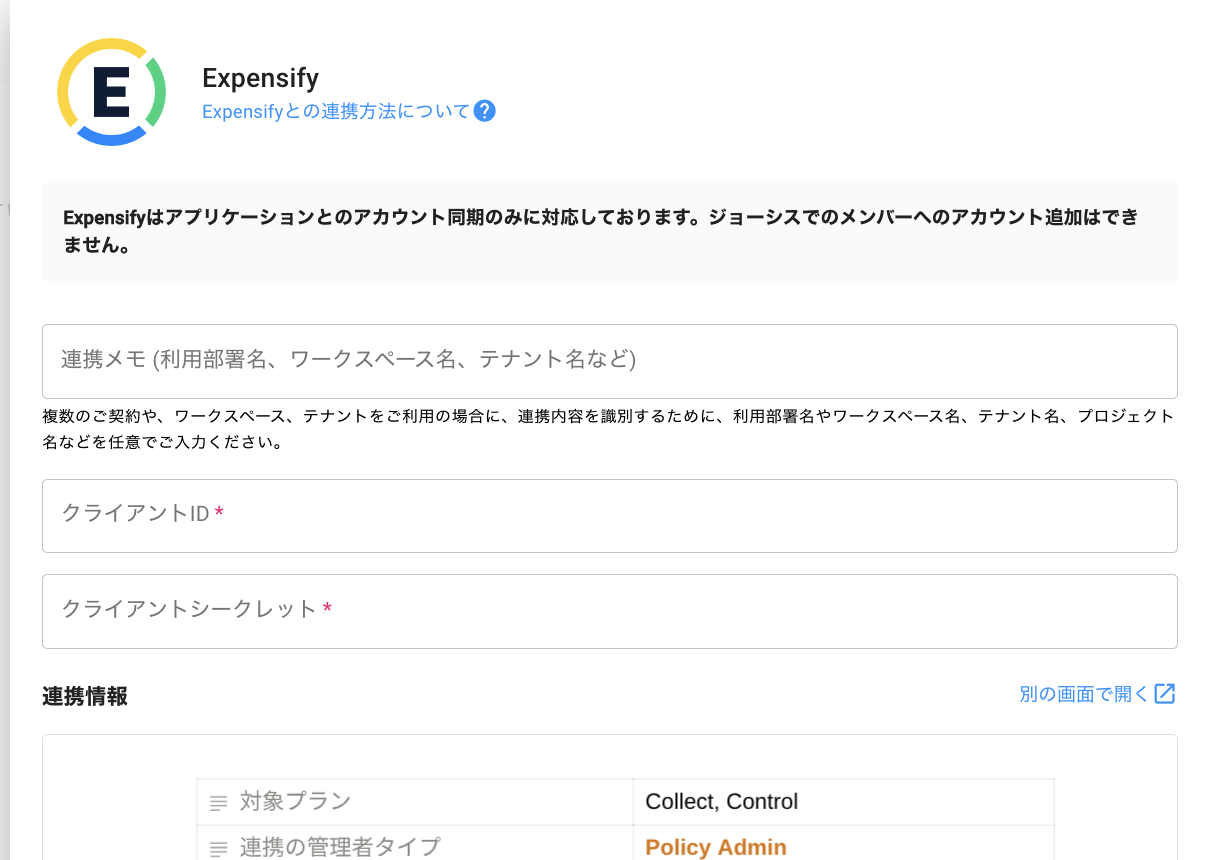The image size is (1206, 860).
Task: Click the open-in-new-window icon
Action: [x=1165, y=694]
